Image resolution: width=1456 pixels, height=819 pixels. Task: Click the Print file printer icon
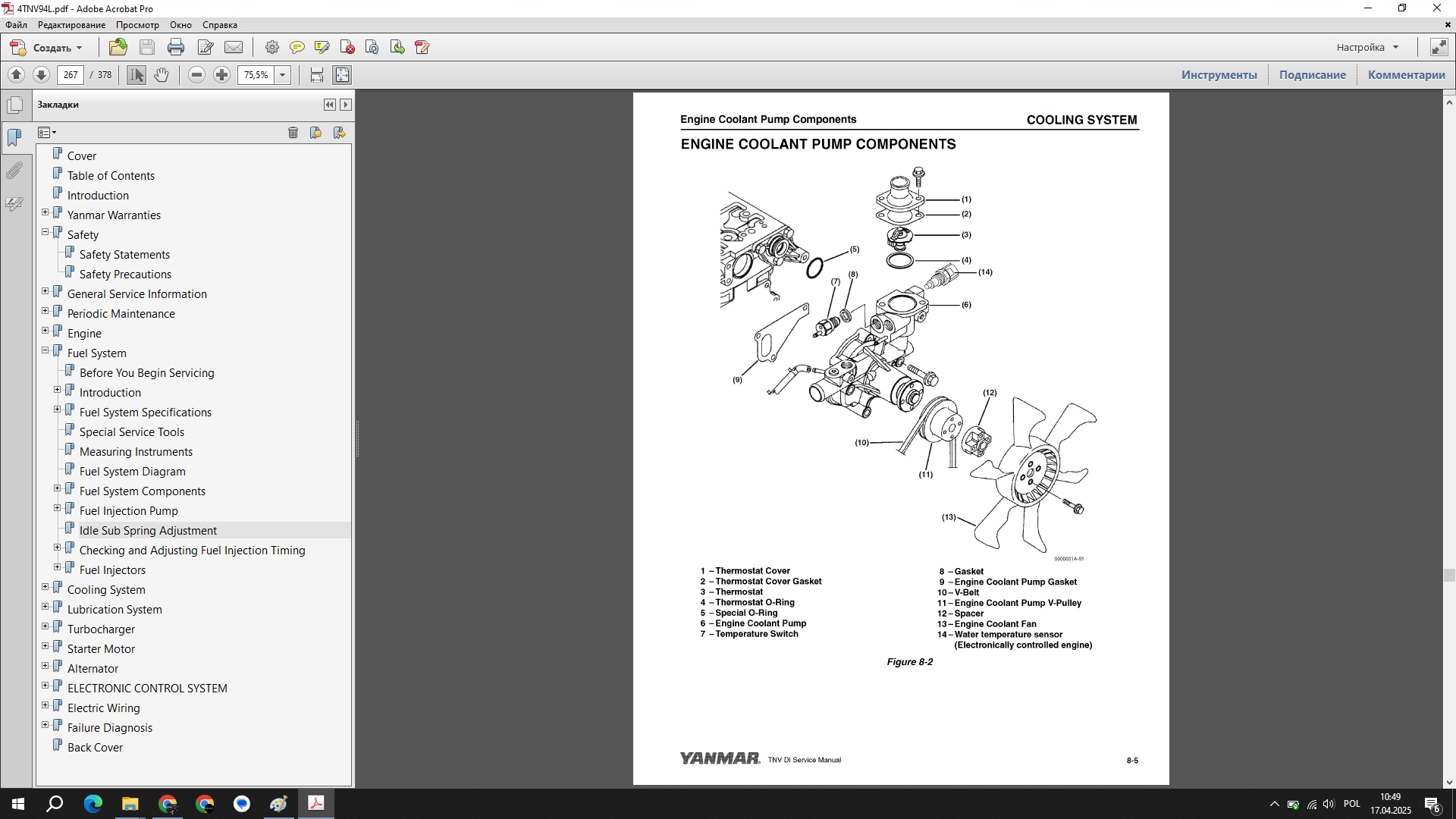pyautogui.click(x=176, y=48)
